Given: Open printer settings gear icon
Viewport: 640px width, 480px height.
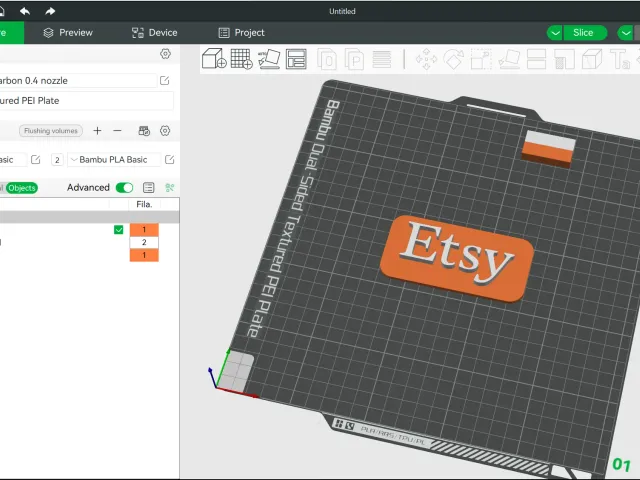Looking at the screenshot, I should pos(165,54).
